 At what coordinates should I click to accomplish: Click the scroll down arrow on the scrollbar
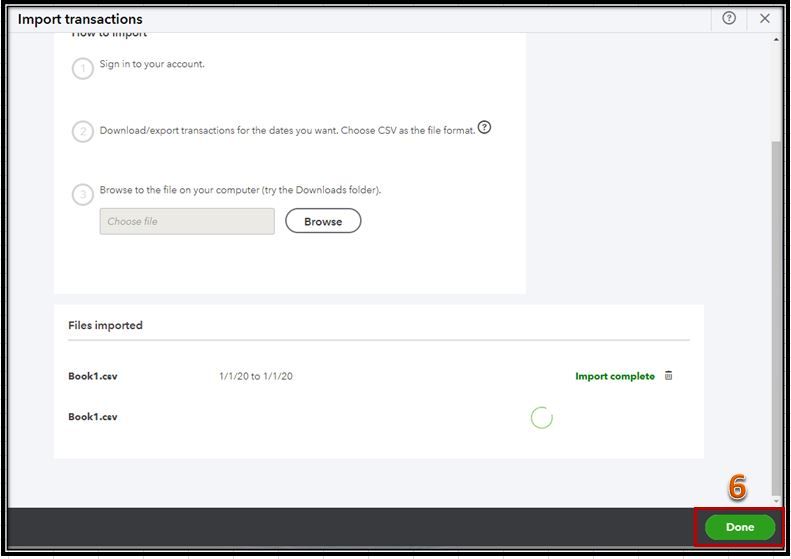pos(776,500)
